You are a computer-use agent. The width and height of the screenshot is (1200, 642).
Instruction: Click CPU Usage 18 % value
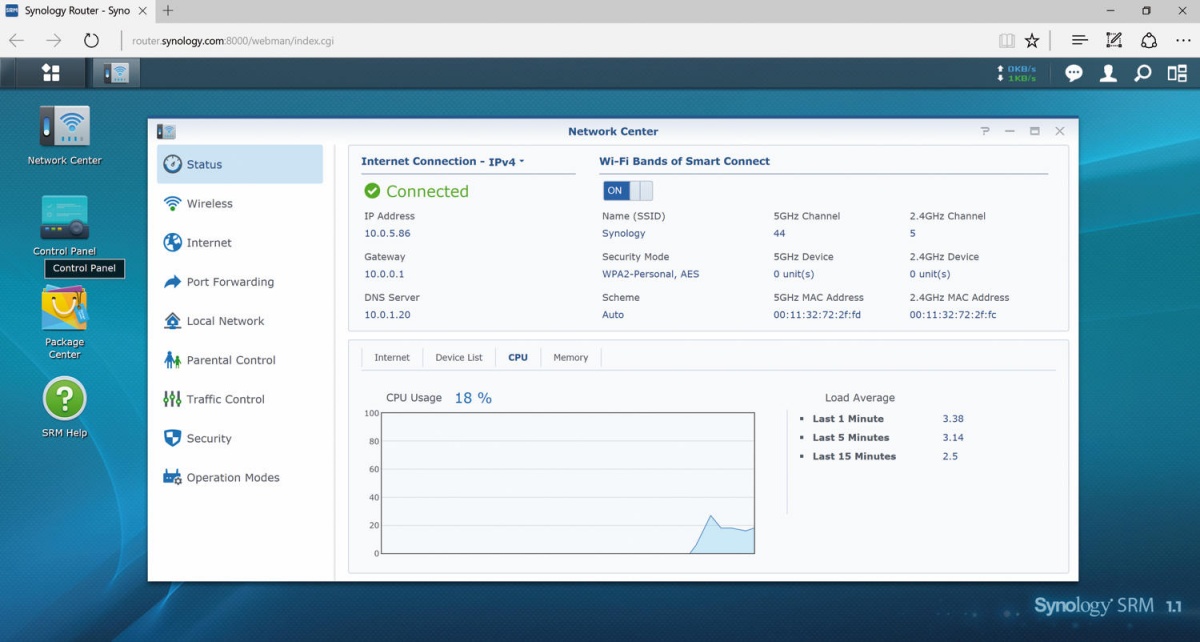point(473,397)
